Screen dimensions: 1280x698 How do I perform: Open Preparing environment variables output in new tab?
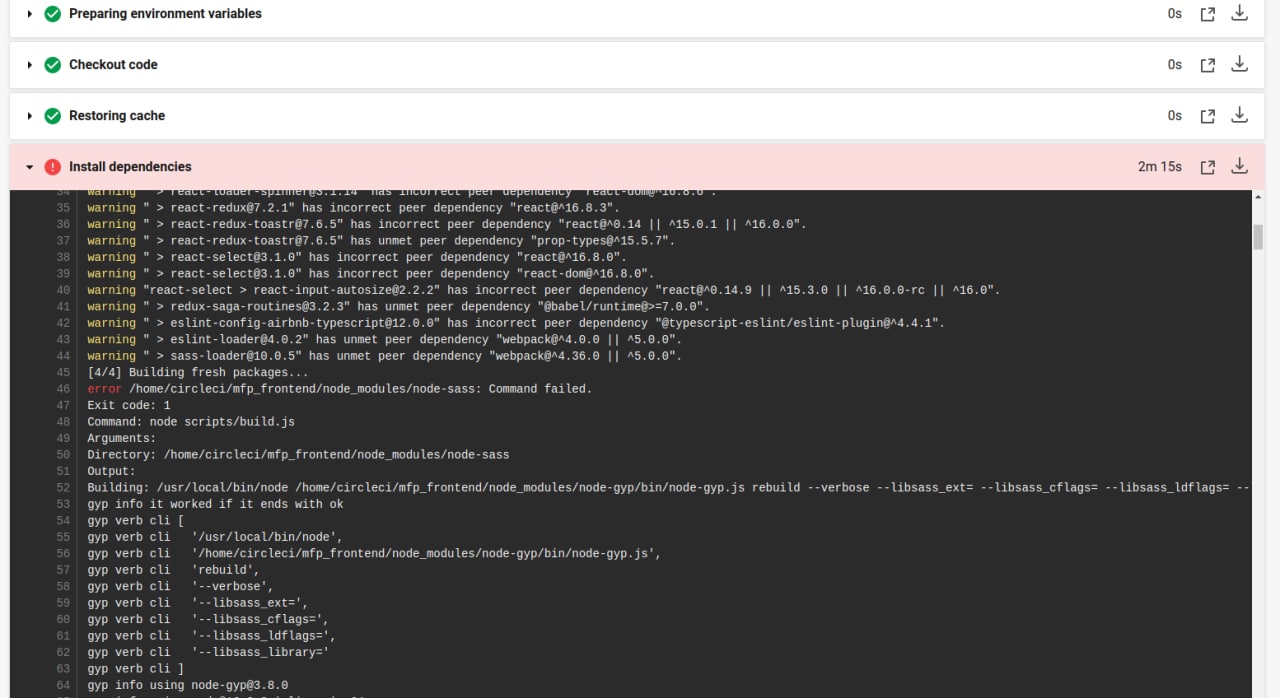1207,14
